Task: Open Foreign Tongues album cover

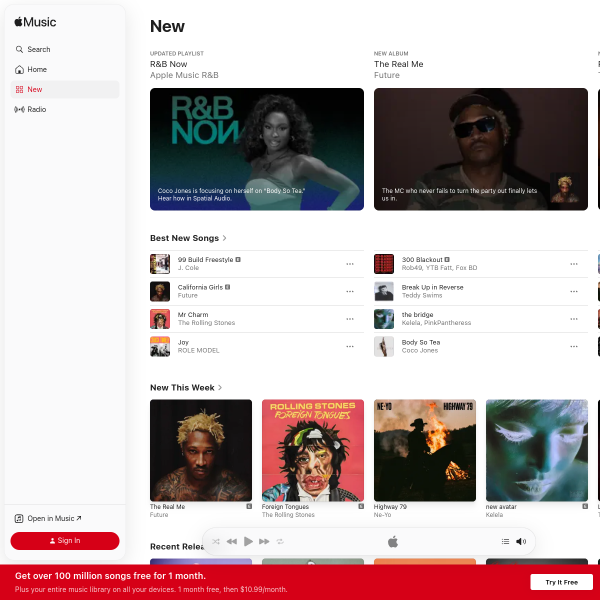Action: coord(313,450)
